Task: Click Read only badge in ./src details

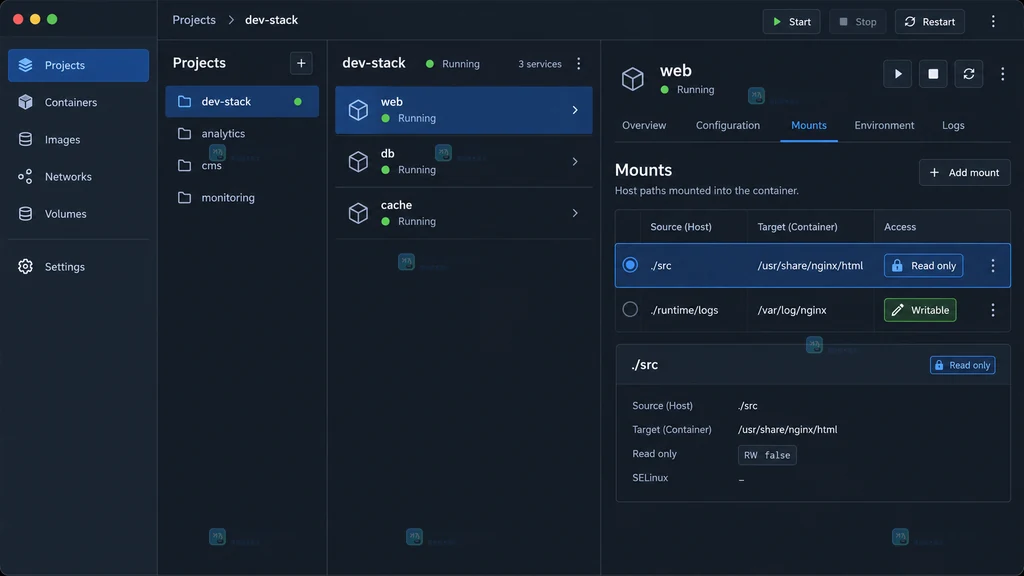Action: [x=963, y=365]
